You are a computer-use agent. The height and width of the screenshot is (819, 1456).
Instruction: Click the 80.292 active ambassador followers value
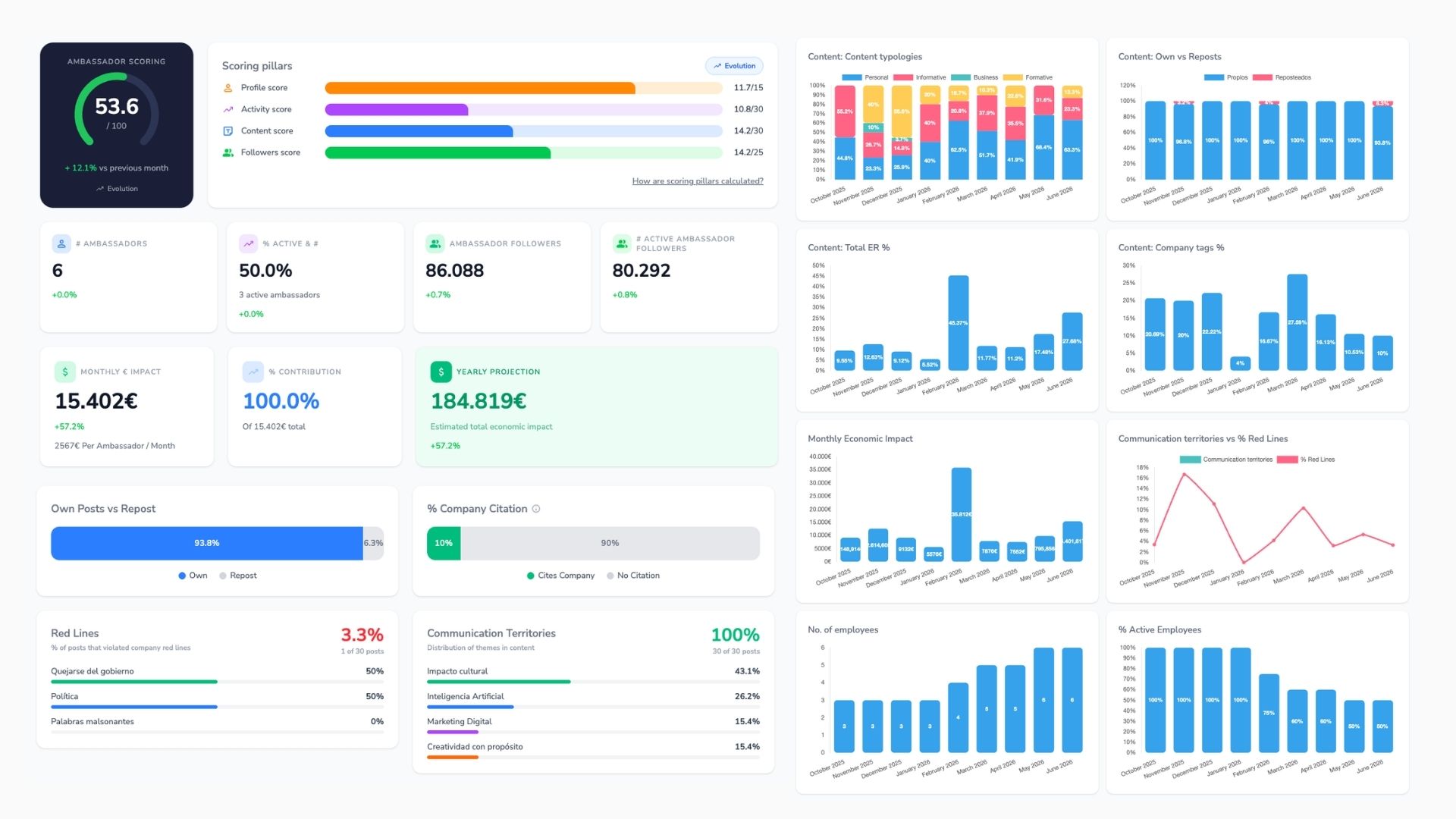642,271
